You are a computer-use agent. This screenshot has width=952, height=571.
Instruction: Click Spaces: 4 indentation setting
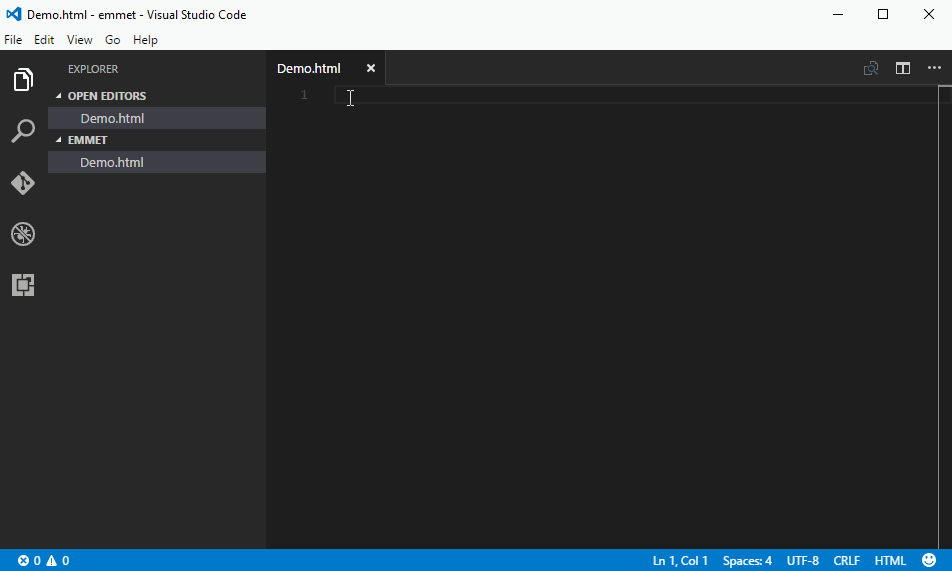coord(747,561)
